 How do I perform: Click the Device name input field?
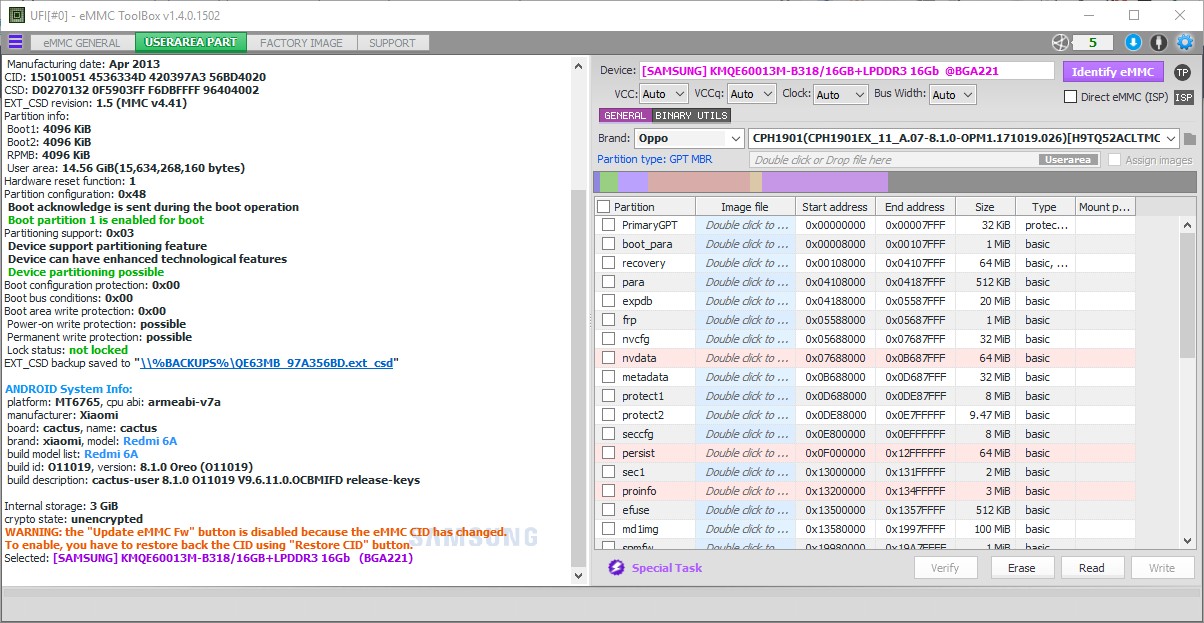click(x=846, y=71)
